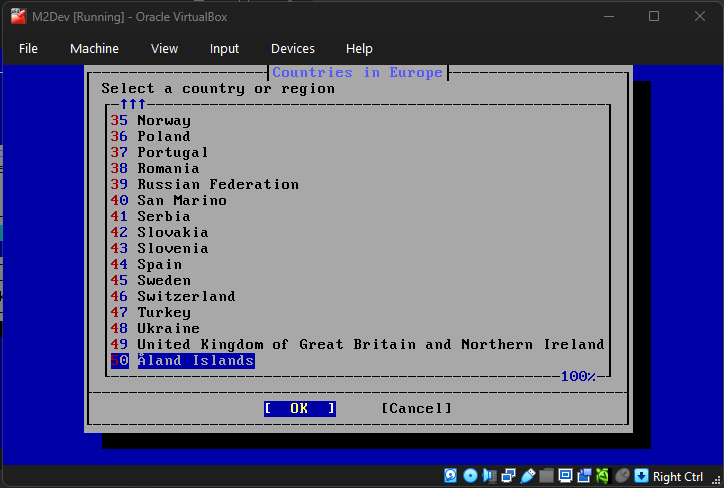
Task: Click the scroll-up arrows indicator above list
Action: 133,104
